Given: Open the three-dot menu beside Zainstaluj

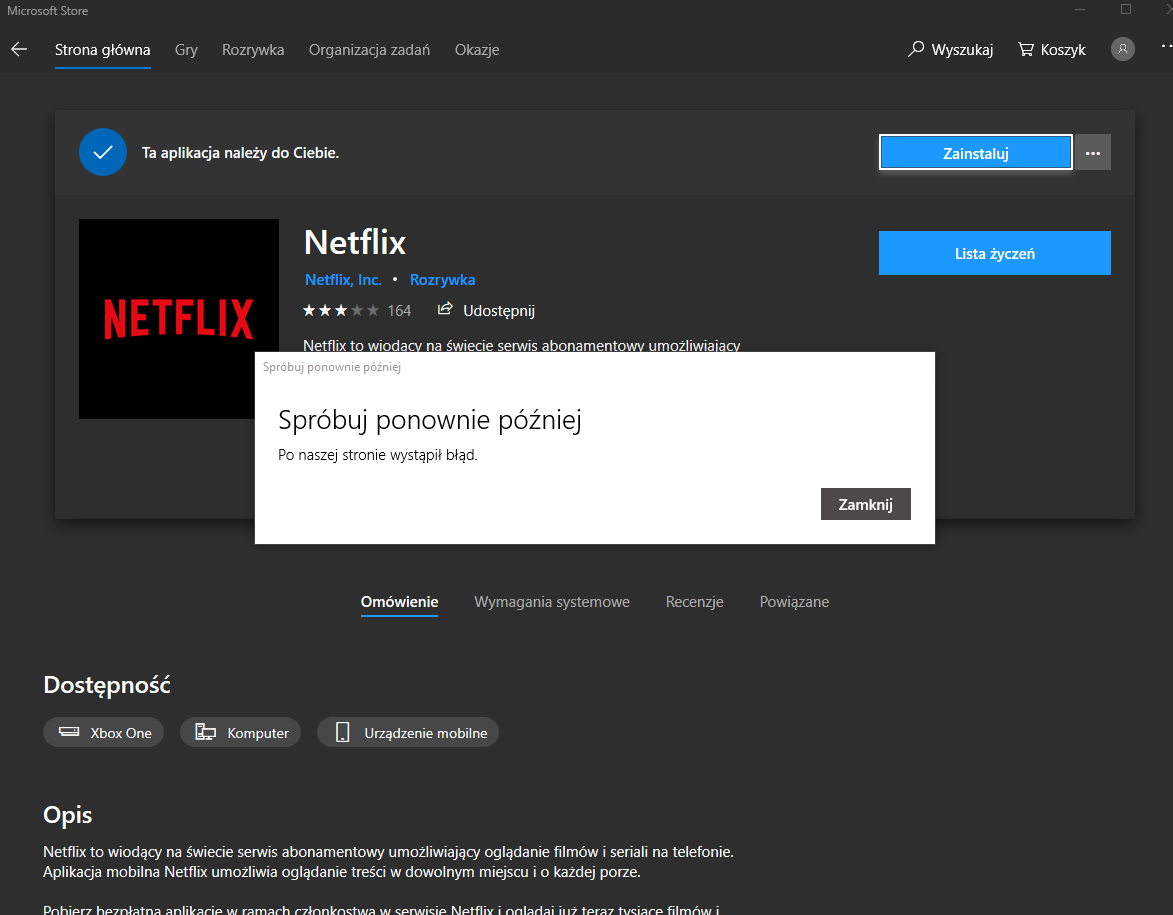Looking at the screenshot, I should 1093,153.
